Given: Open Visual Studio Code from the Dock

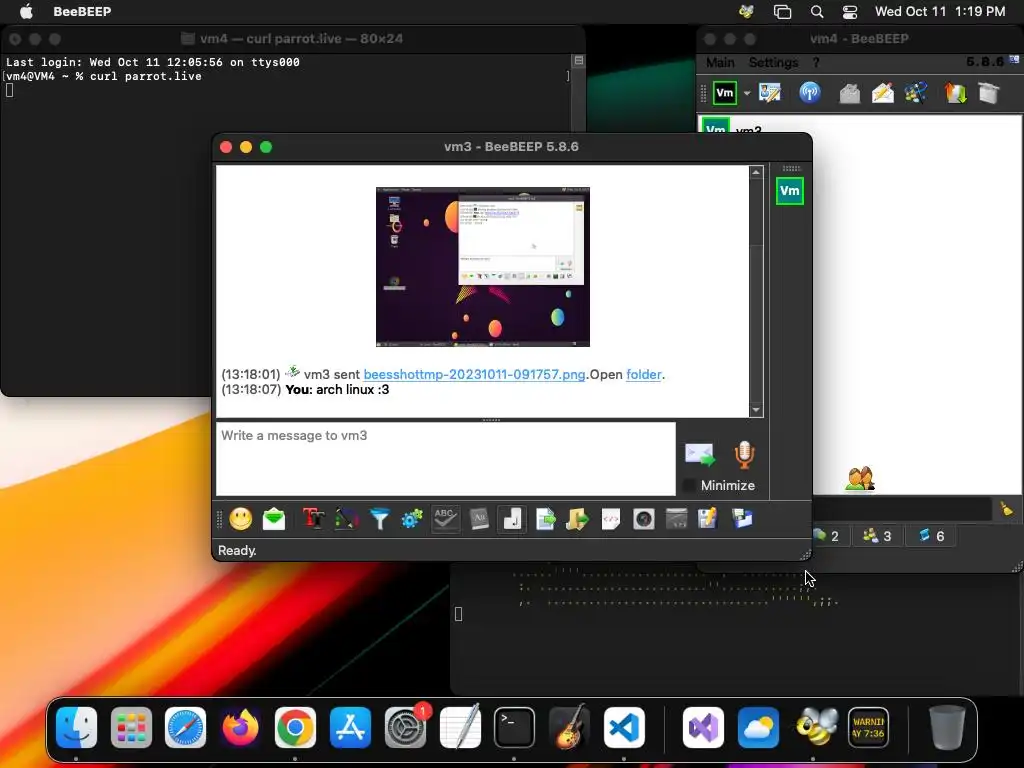Looking at the screenshot, I should pos(624,727).
